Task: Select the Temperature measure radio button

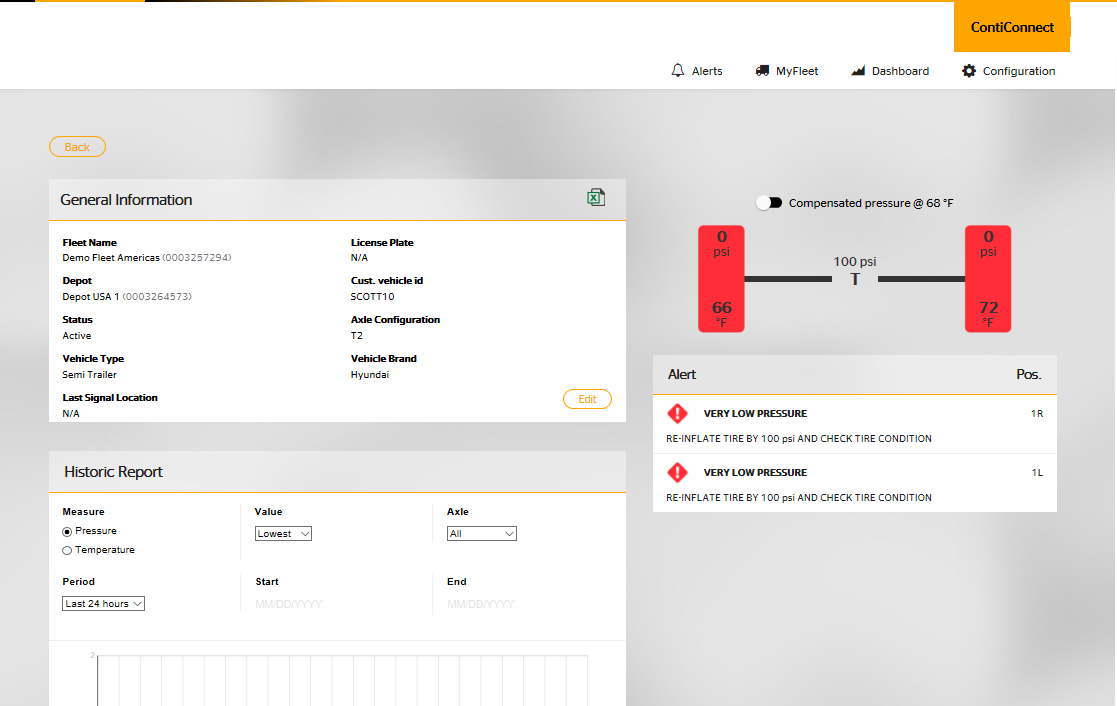Action: pyautogui.click(x=68, y=550)
